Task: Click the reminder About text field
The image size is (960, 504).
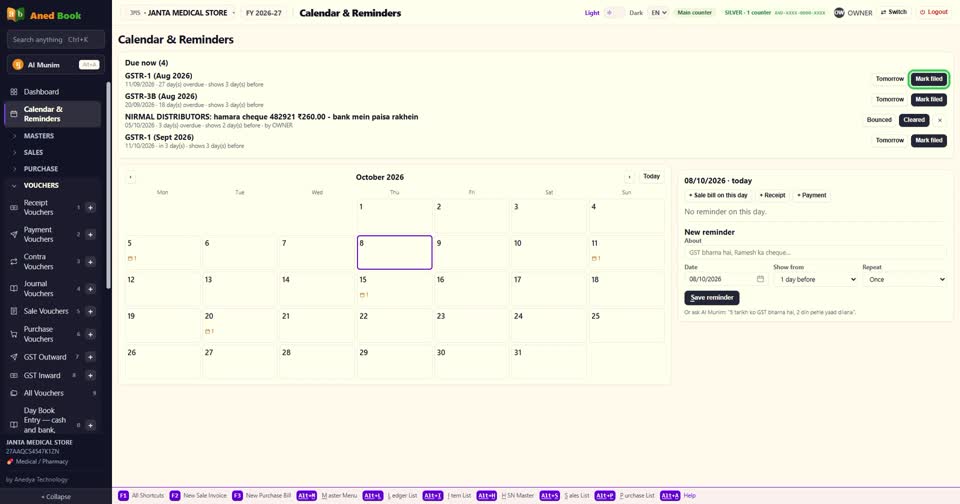Action: 816,252
